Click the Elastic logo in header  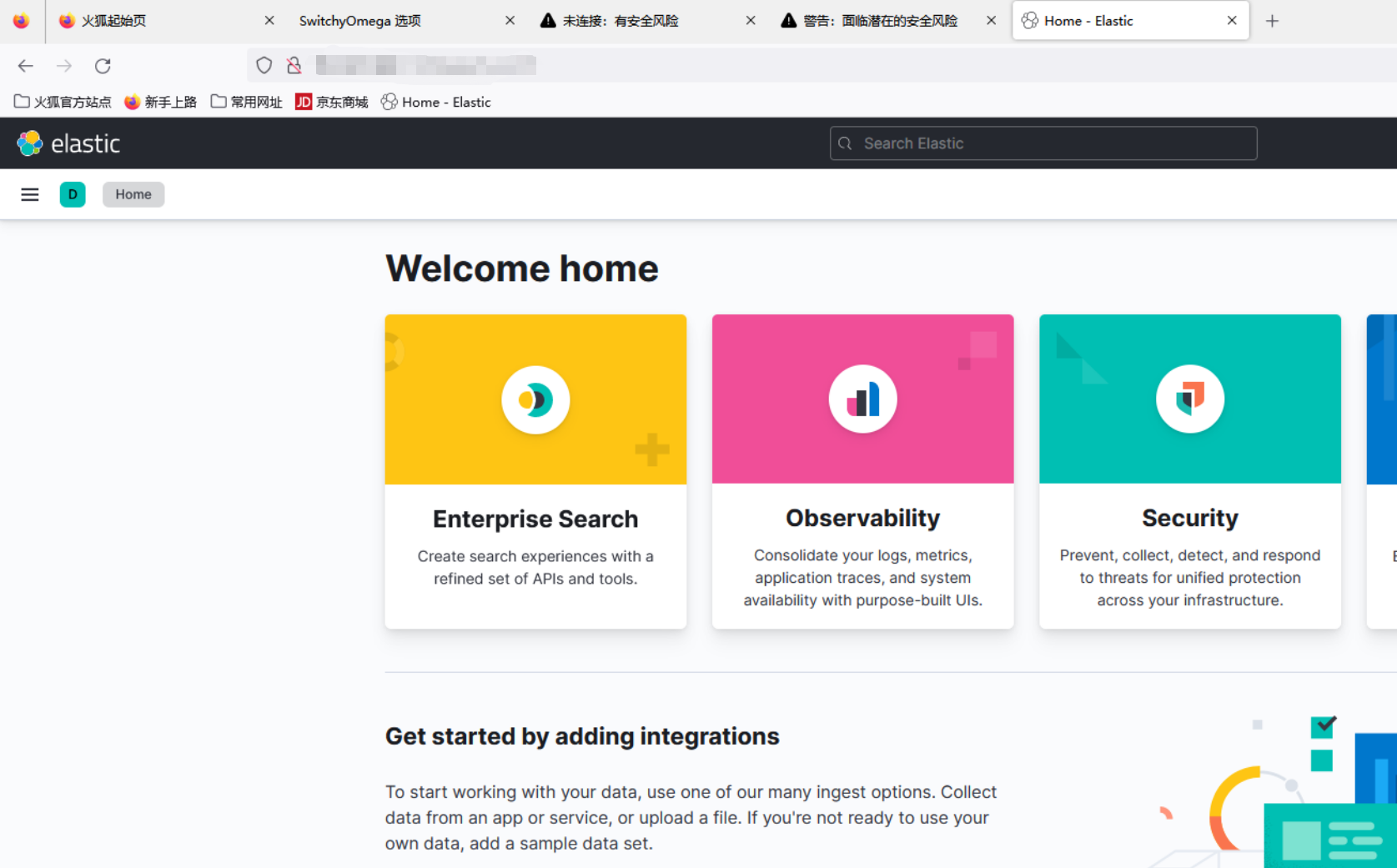pos(68,143)
